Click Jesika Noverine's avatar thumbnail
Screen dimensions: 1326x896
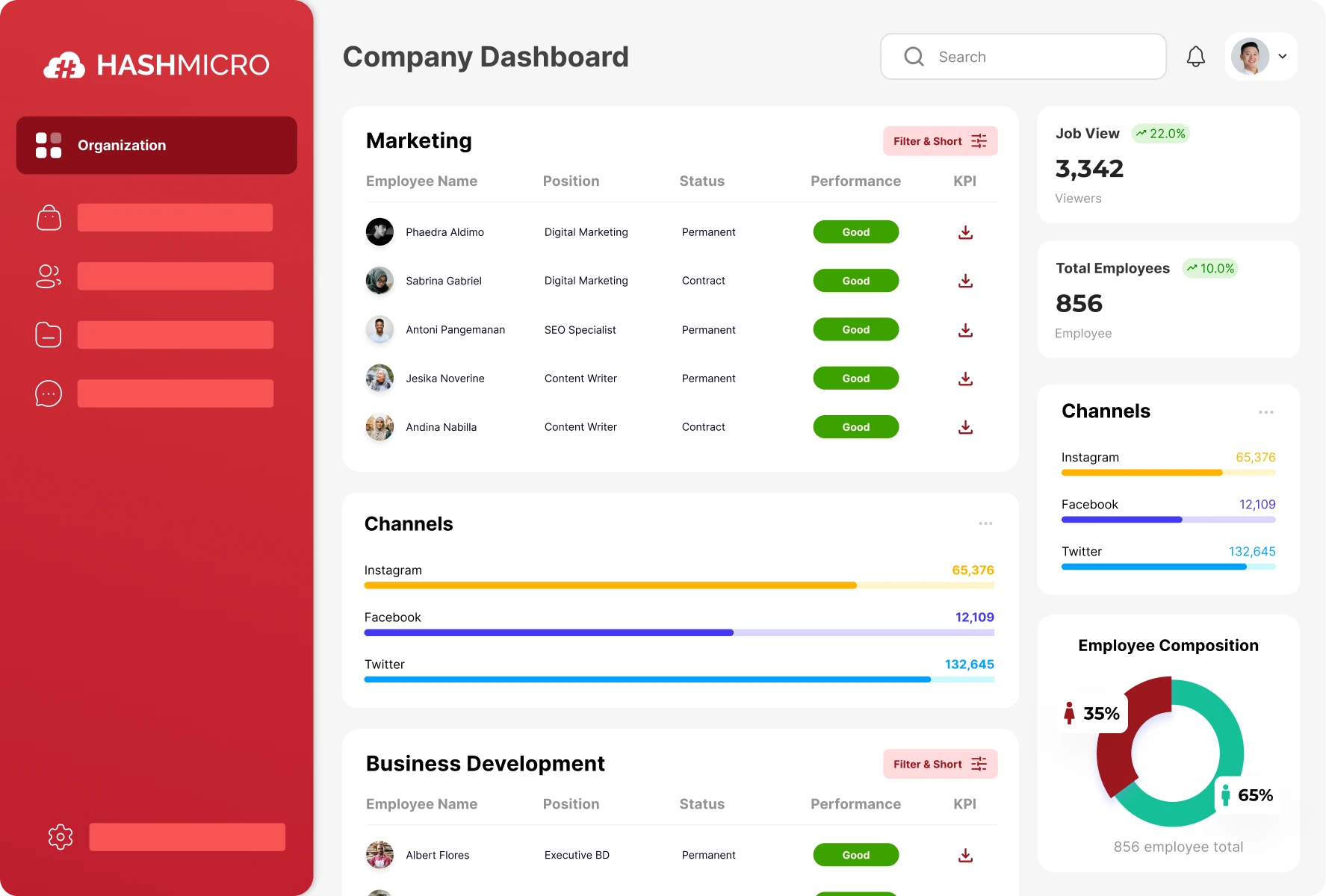[x=379, y=379]
